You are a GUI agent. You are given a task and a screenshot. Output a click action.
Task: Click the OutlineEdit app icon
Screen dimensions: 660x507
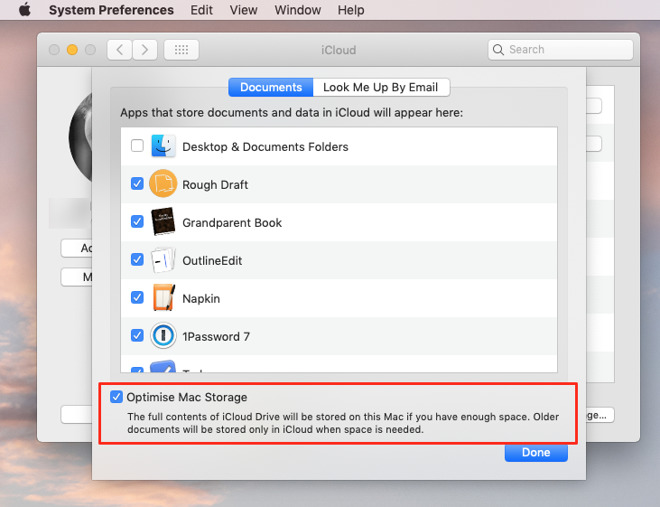163,260
